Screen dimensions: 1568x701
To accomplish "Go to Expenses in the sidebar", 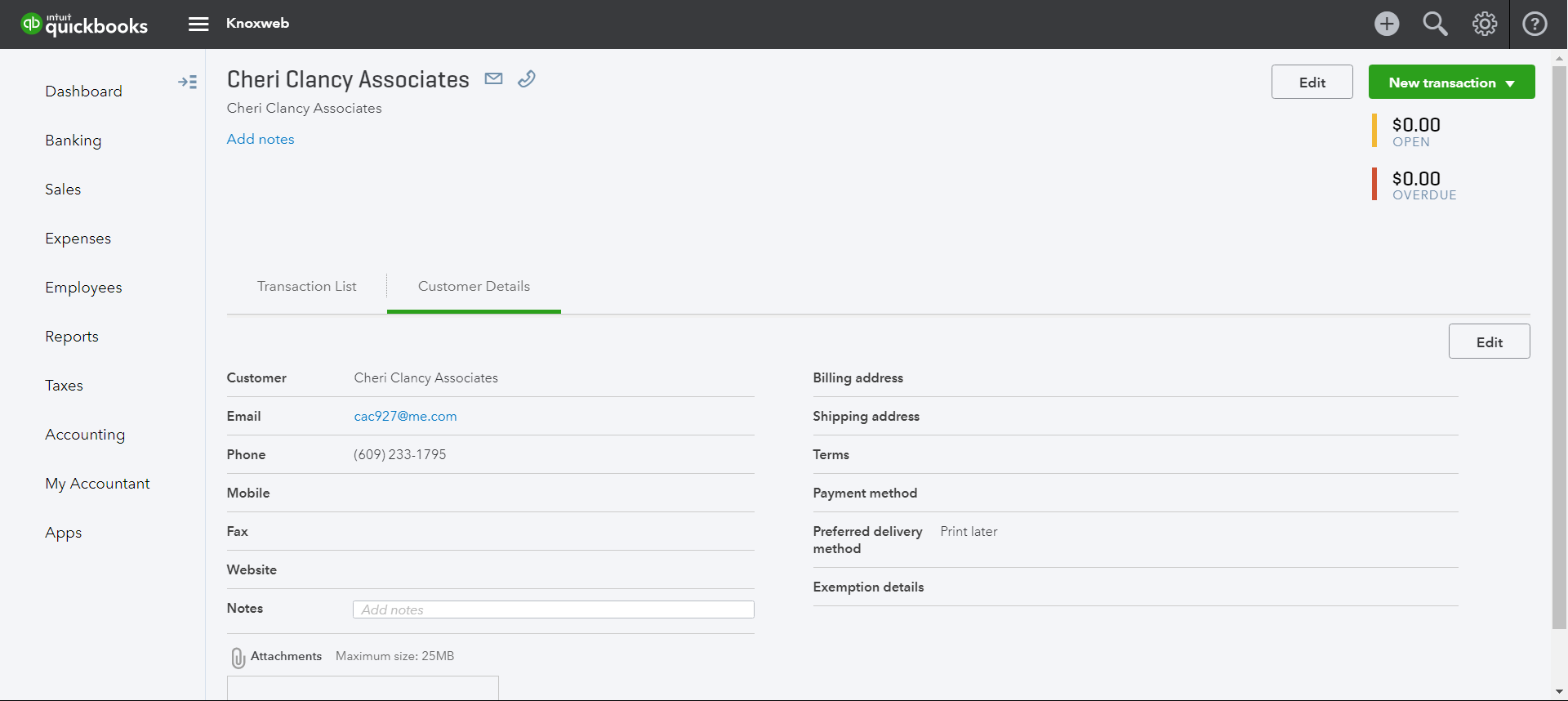I will [78, 239].
